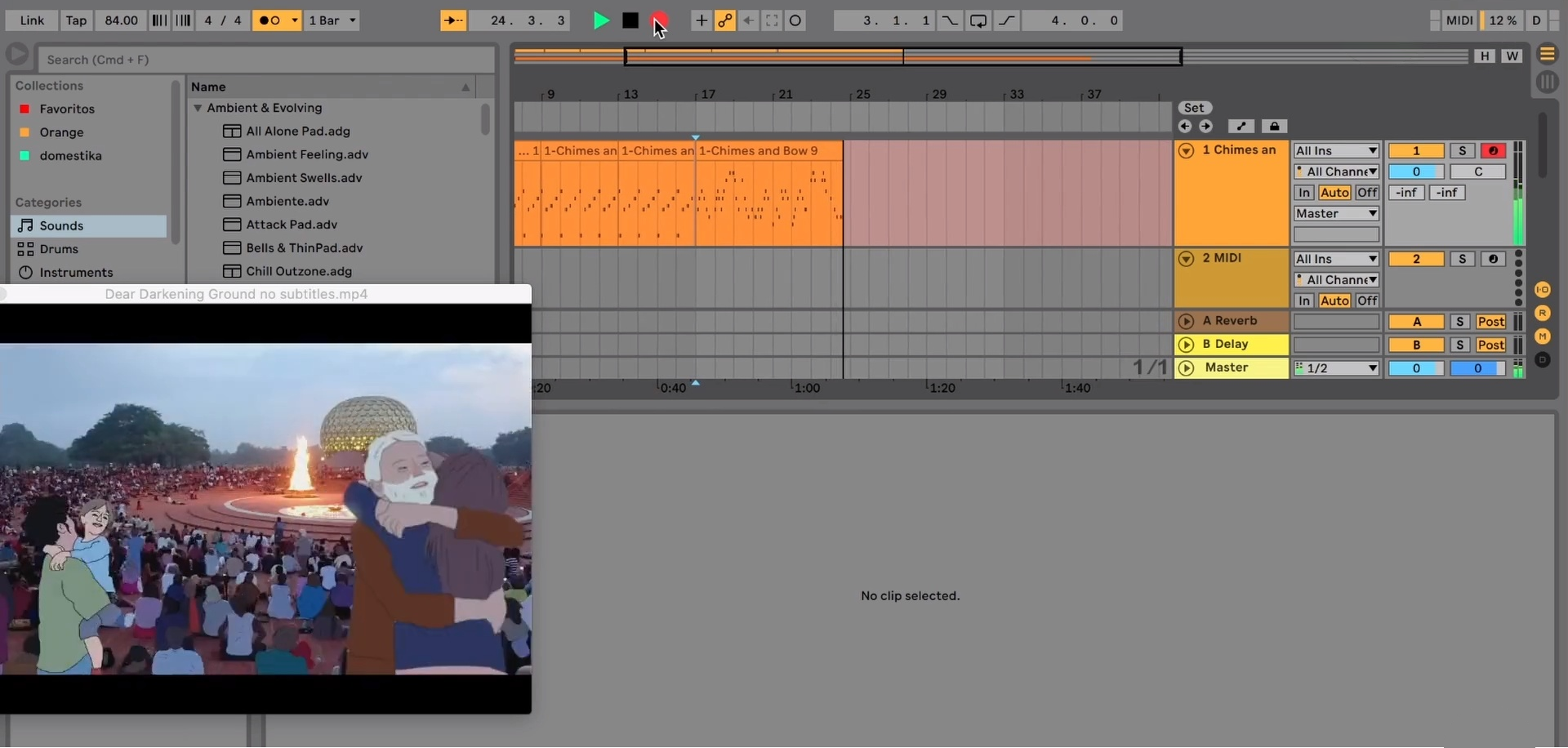Select Sounds category in browser
Screen dimensions: 1568x748
coord(88,226)
